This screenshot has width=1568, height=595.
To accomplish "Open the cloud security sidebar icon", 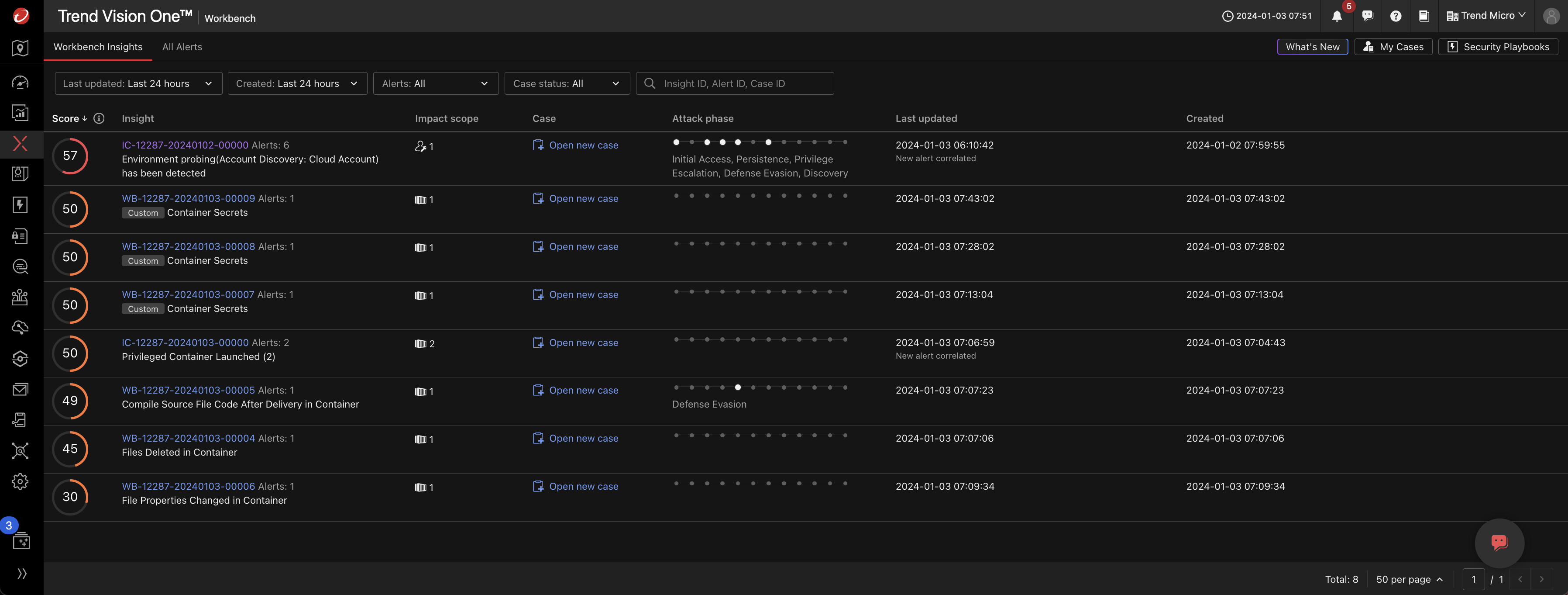I will pos(20,328).
